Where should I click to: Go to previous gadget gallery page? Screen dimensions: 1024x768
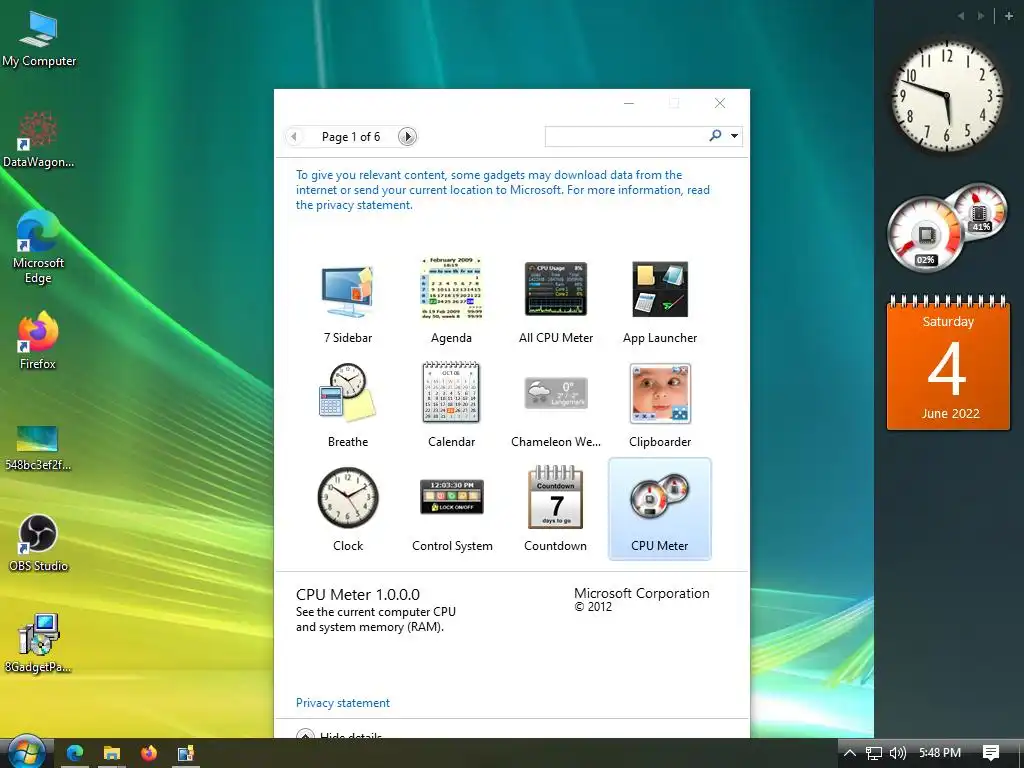tap(294, 136)
